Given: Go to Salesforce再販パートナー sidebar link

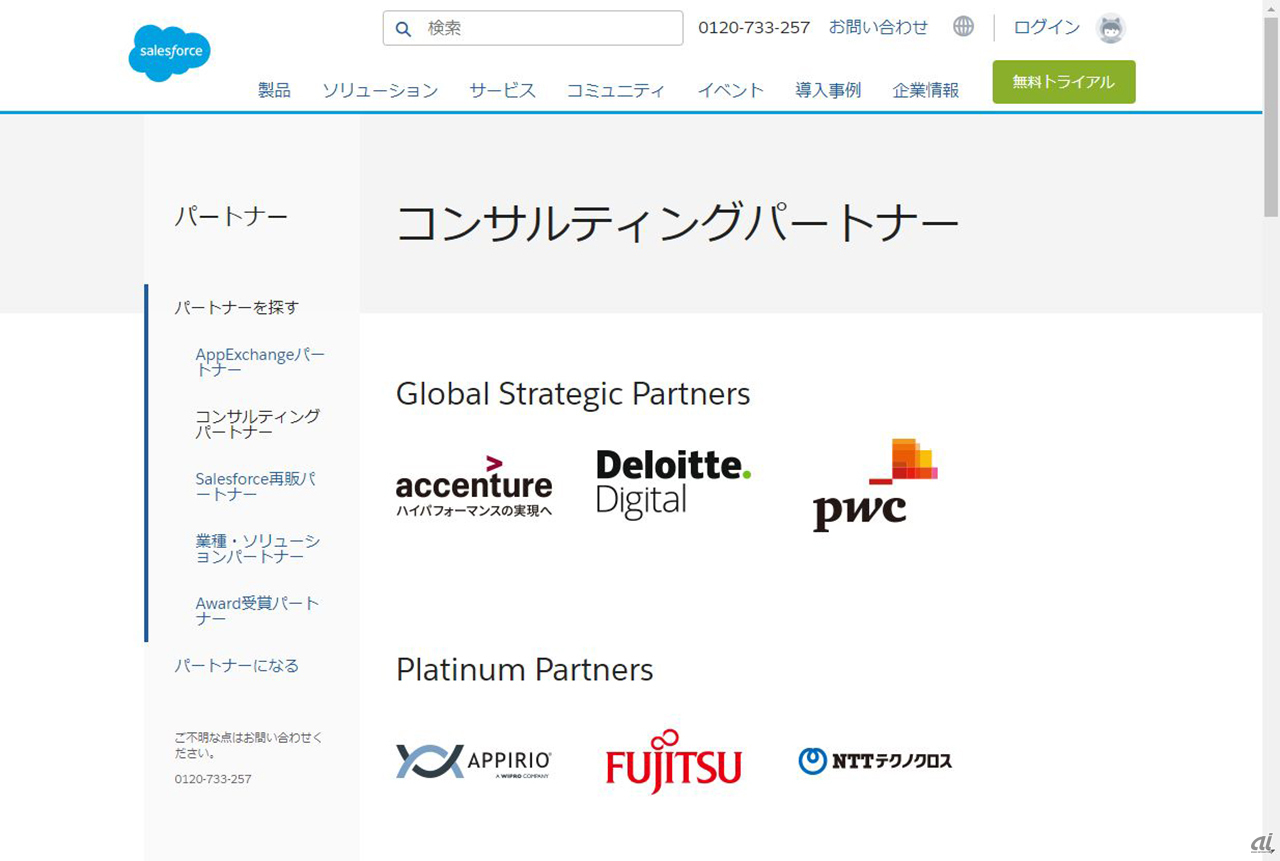Looking at the screenshot, I should point(256,486).
